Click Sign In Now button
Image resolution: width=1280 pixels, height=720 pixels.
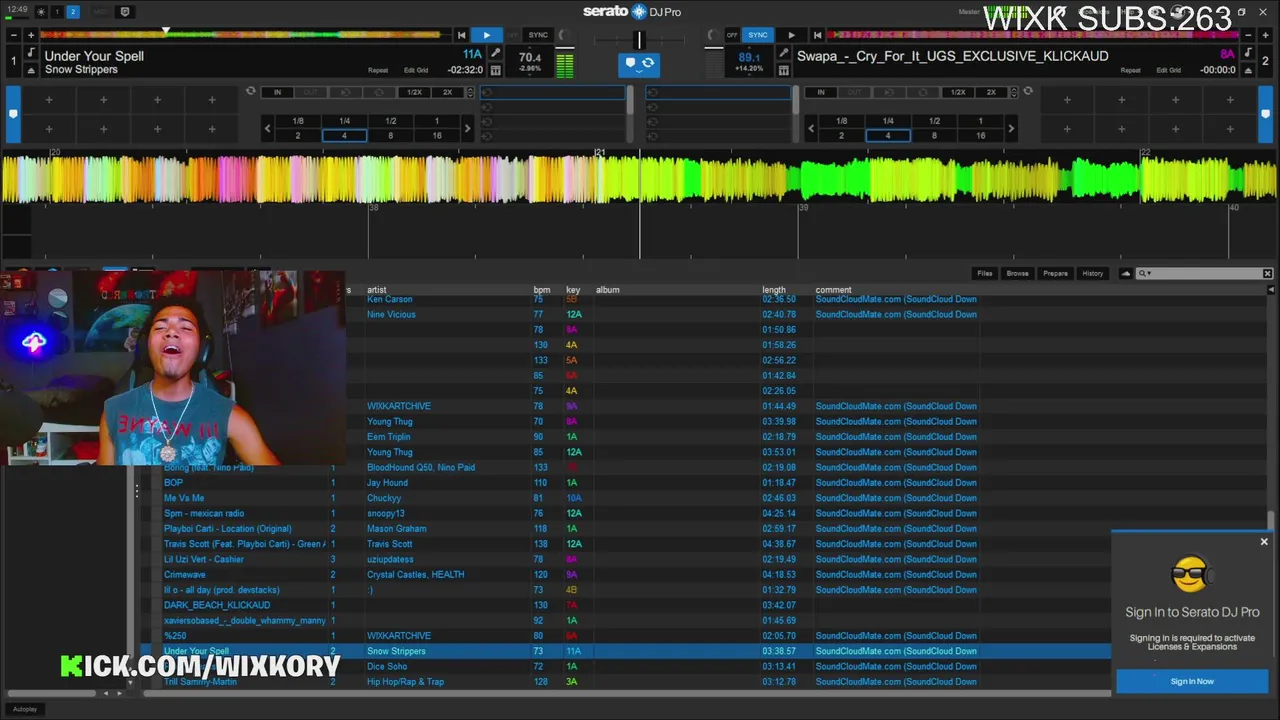pyautogui.click(x=1192, y=681)
